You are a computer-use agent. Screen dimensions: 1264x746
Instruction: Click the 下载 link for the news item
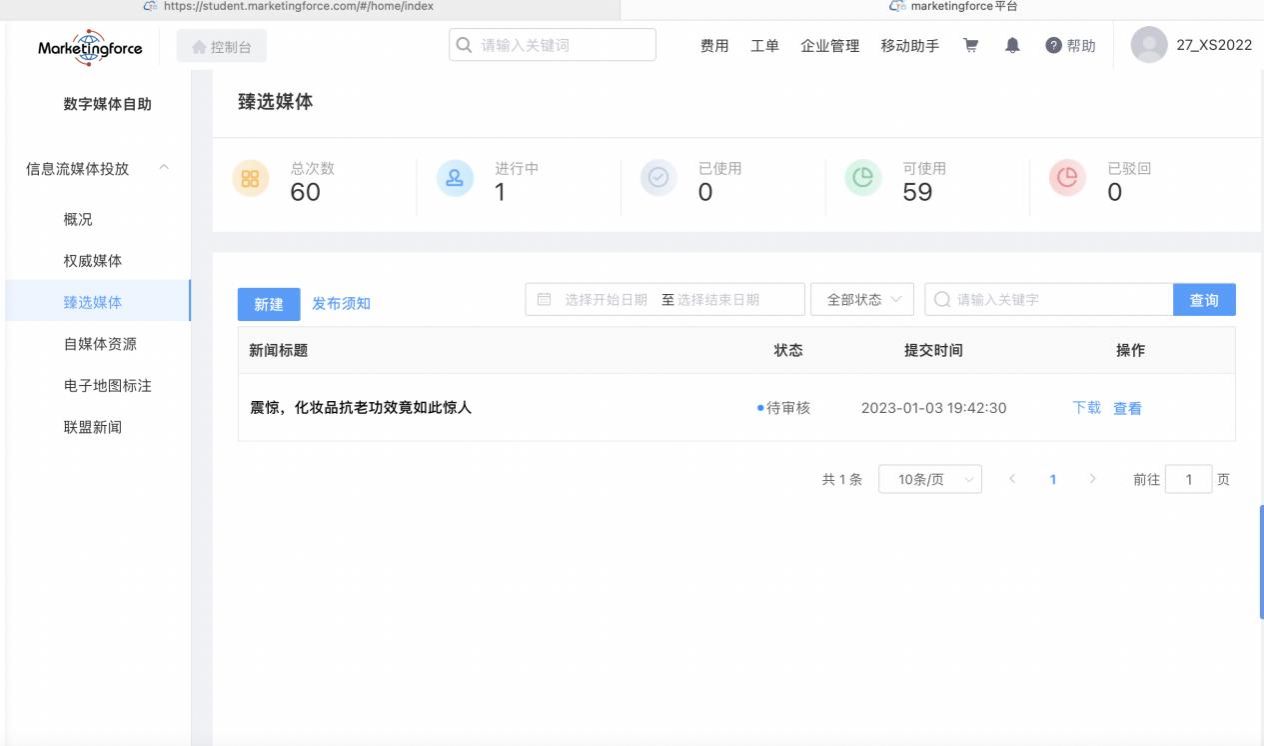(1086, 408)
